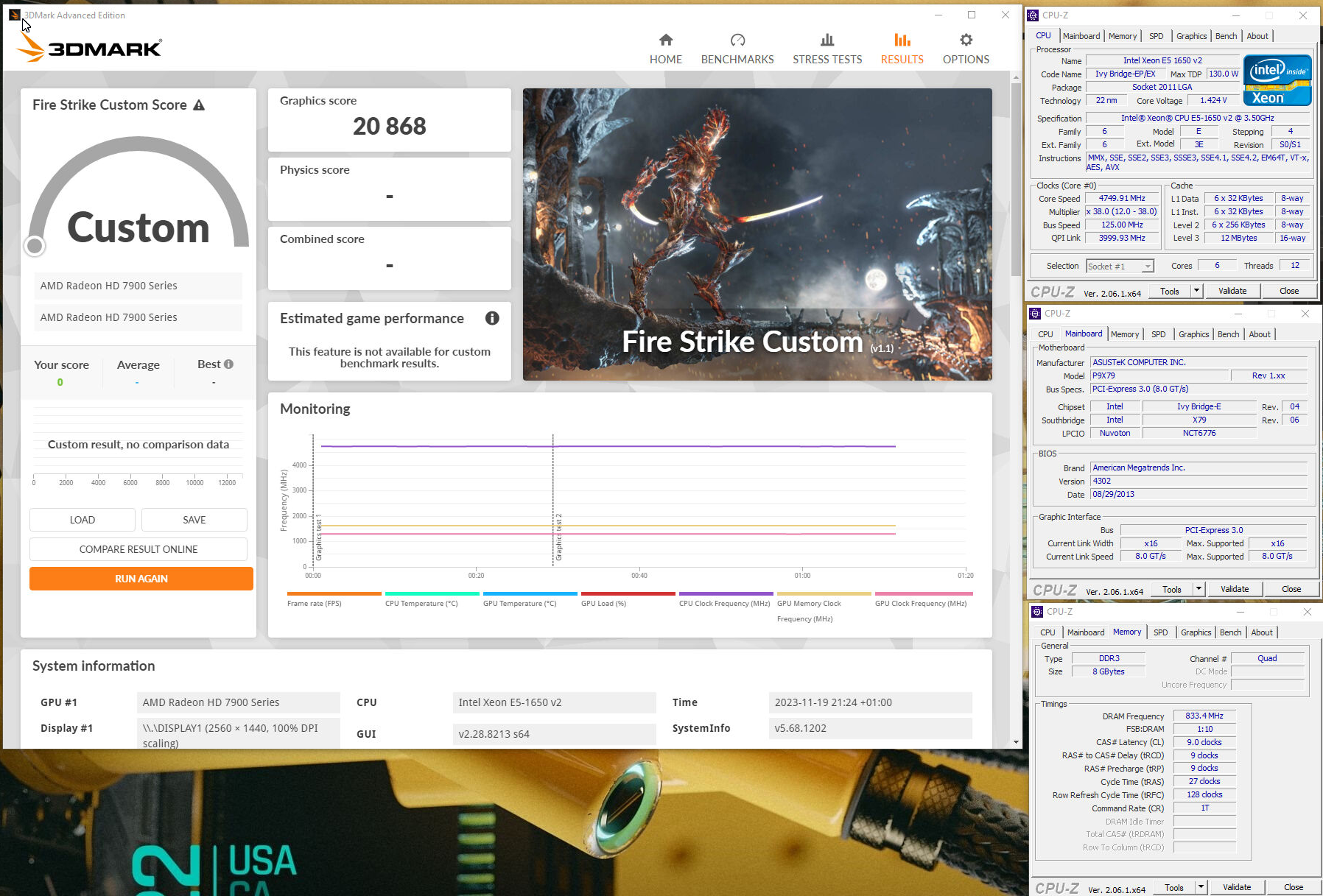Switch to Memory tab in top CPU-Z window
The image size is (1323, 896).
pos(1122,36)
